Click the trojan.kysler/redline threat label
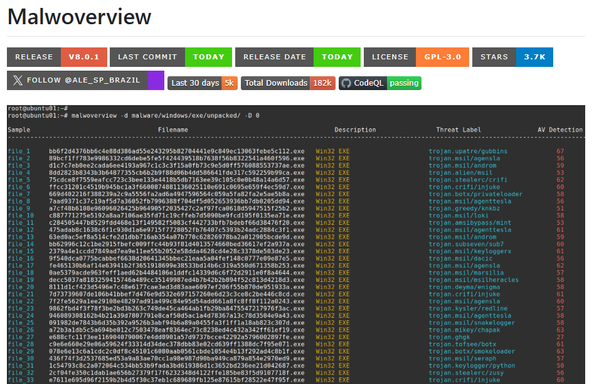 [468, 308]
